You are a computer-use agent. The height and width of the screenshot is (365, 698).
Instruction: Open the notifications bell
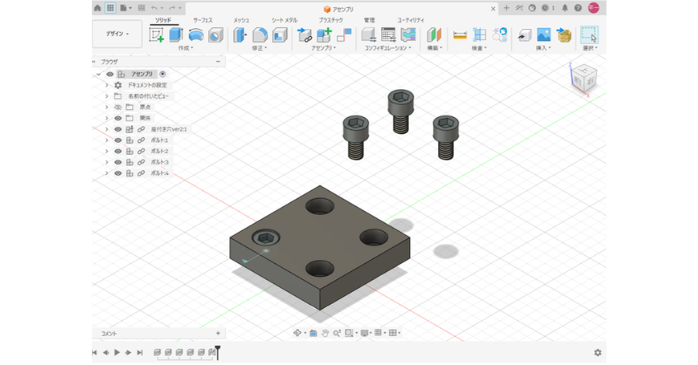tap(565, 8)
